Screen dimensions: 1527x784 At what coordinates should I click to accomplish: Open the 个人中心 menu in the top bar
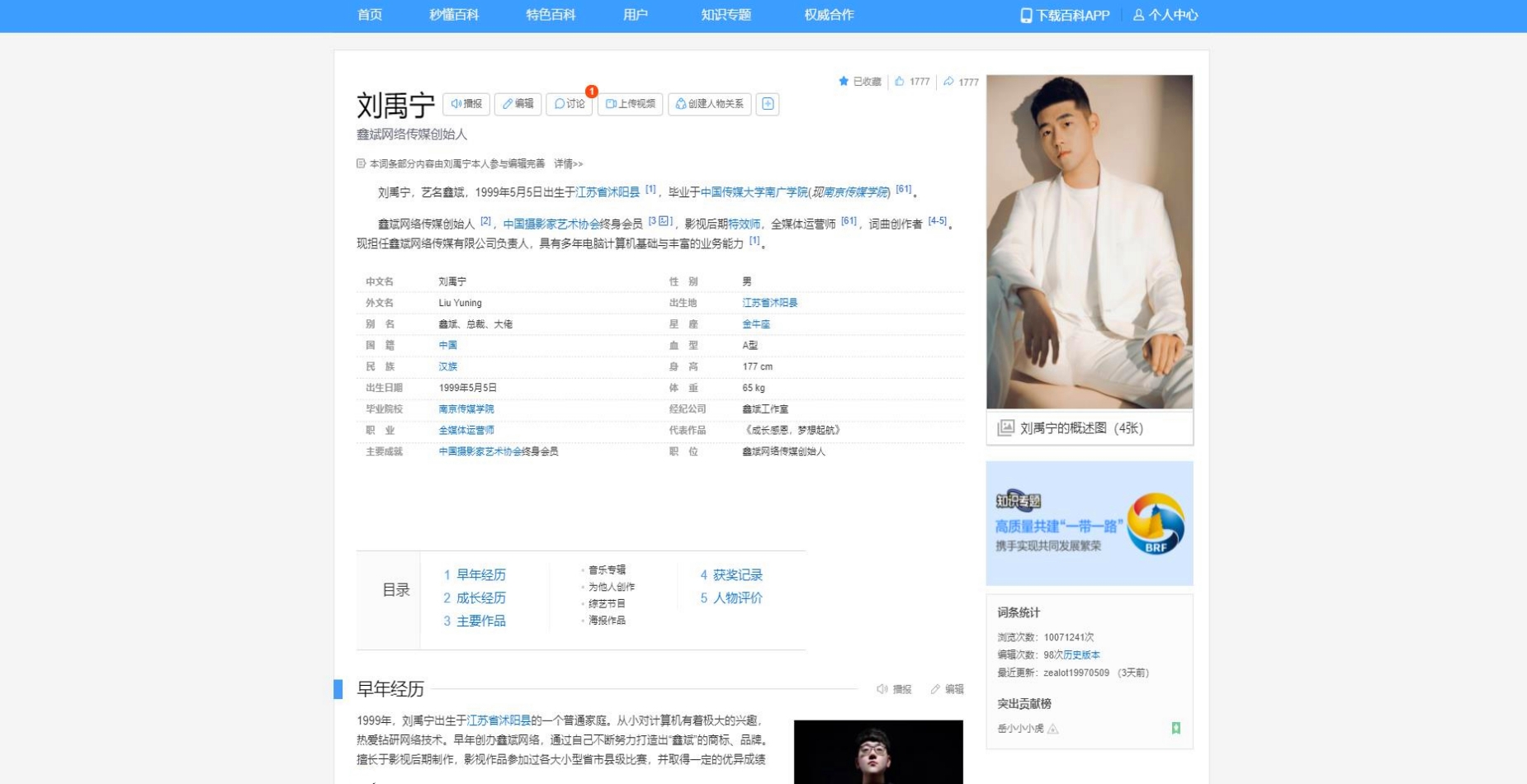point(1165,15)
